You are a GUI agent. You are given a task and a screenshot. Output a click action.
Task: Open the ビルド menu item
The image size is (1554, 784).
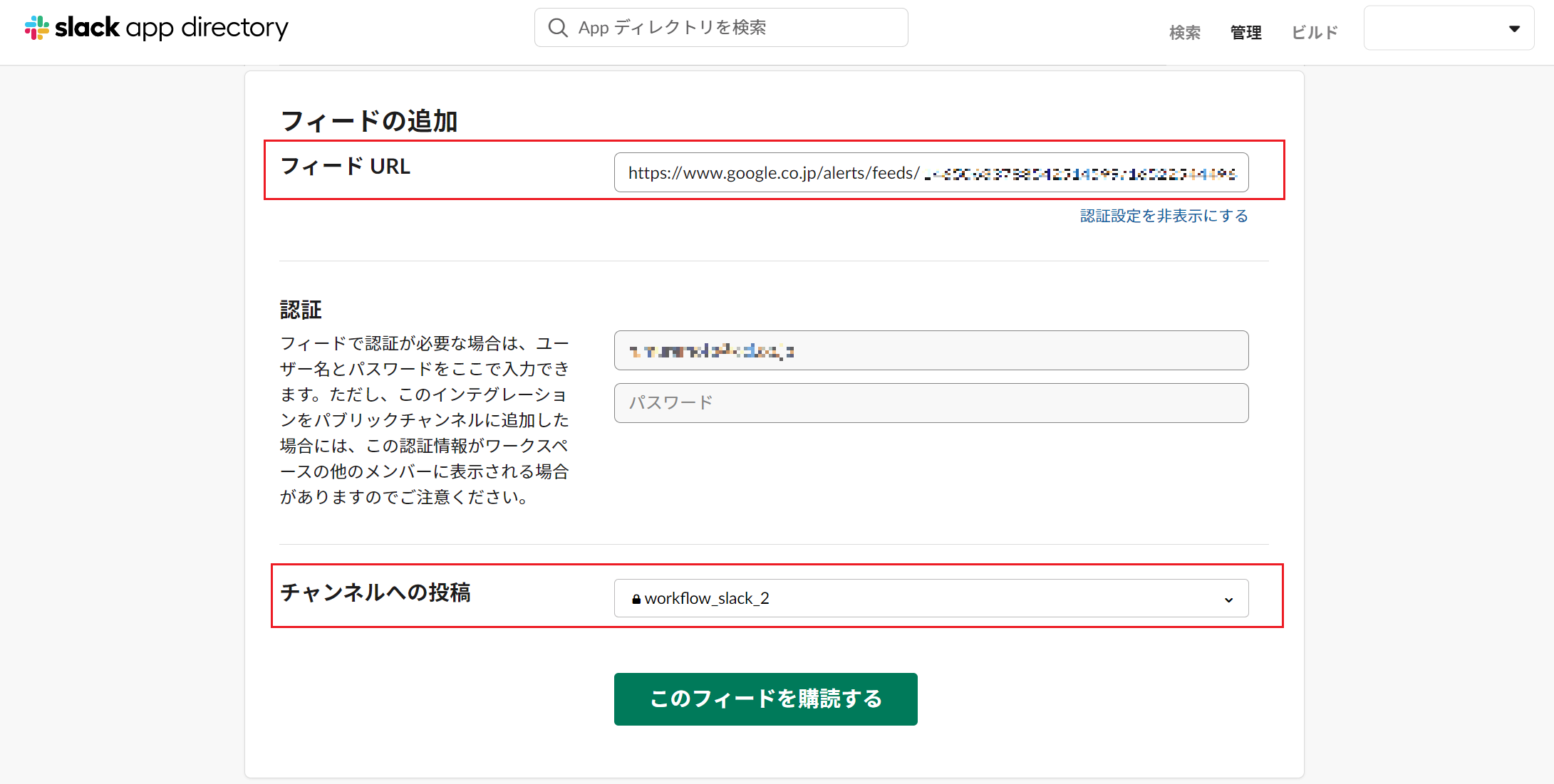[x=1315, y=33]
